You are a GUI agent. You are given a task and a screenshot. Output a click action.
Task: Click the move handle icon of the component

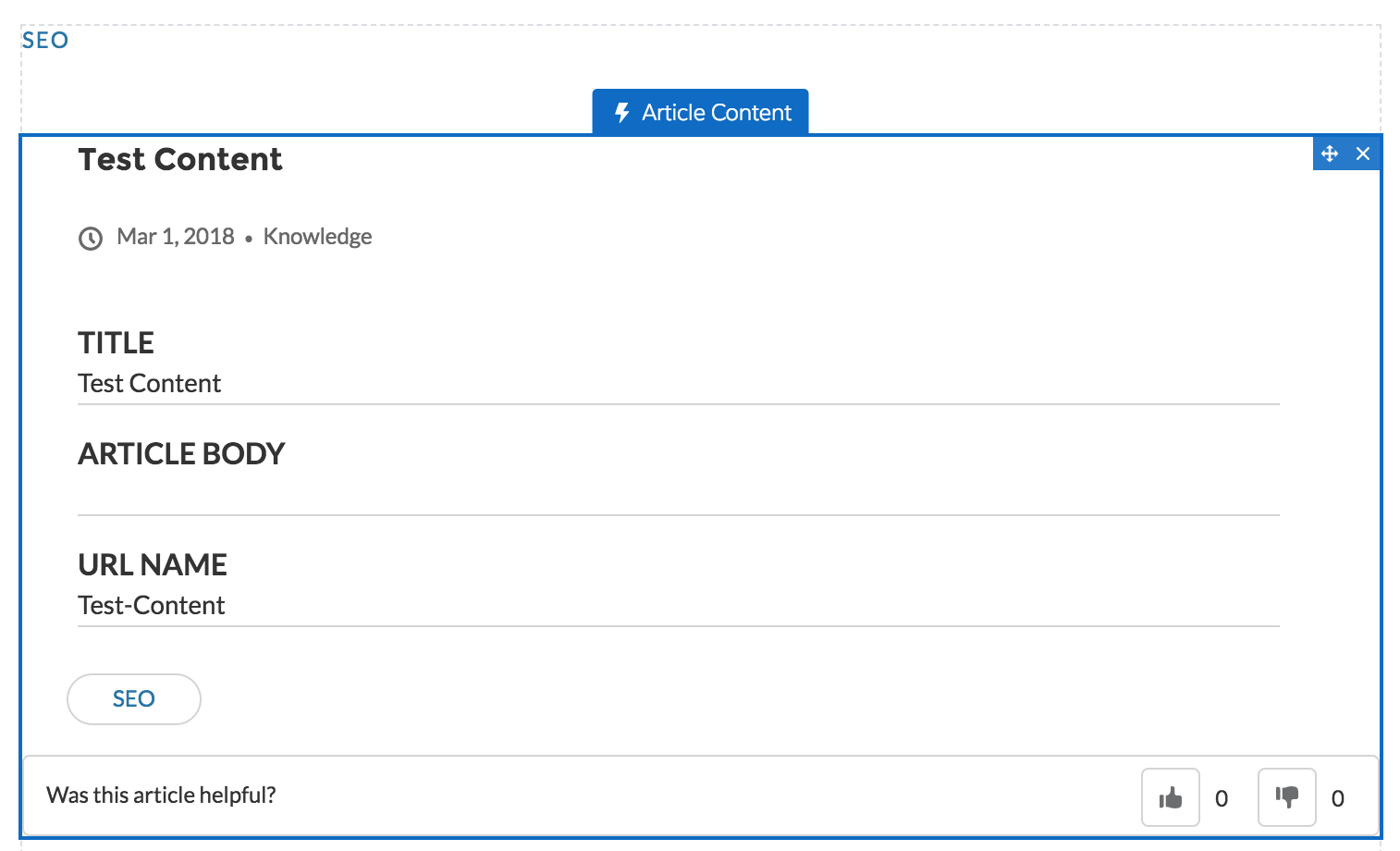[x=1330, y=154]
